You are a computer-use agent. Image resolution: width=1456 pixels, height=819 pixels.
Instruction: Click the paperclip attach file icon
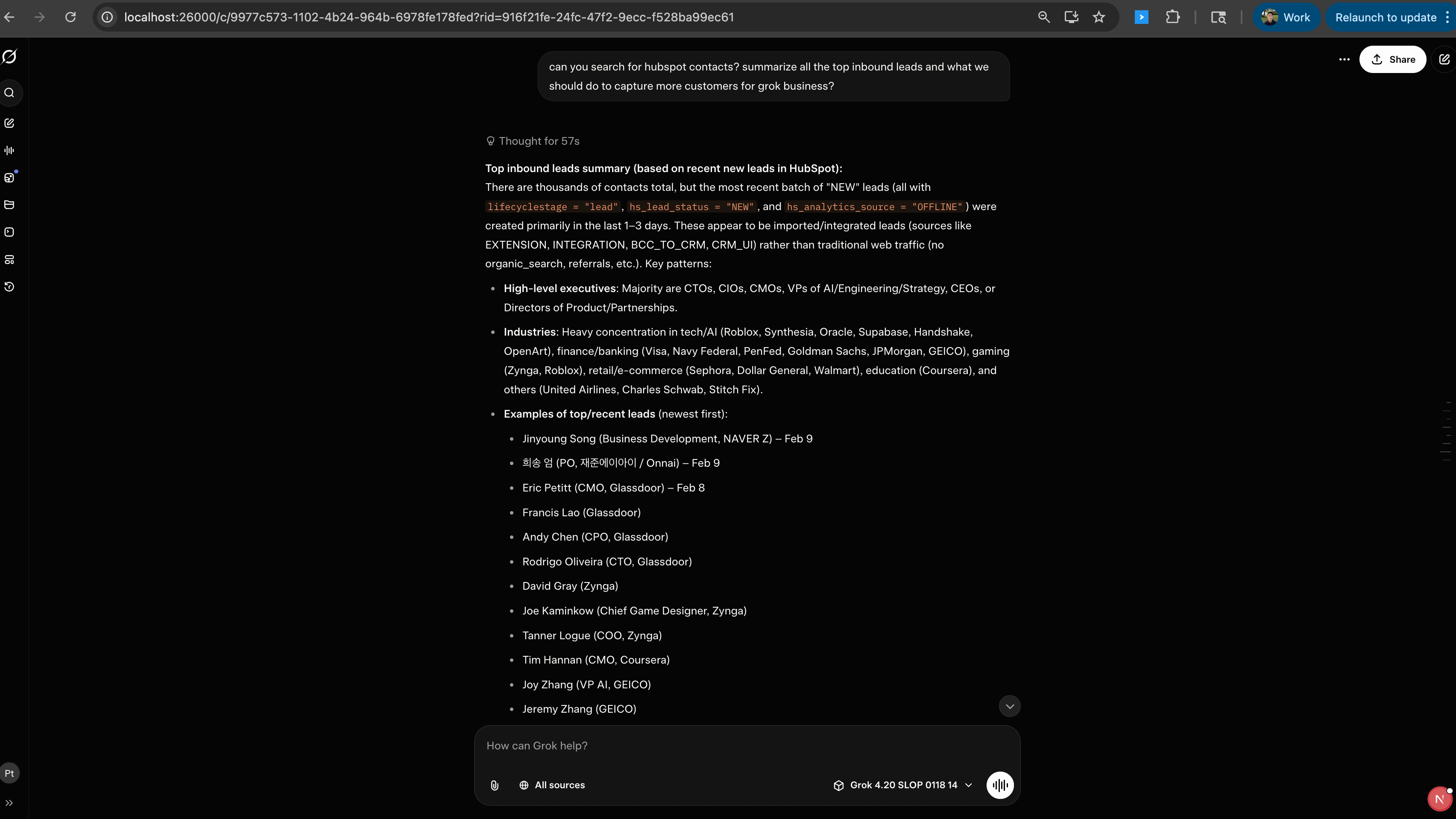coord(495,785)
